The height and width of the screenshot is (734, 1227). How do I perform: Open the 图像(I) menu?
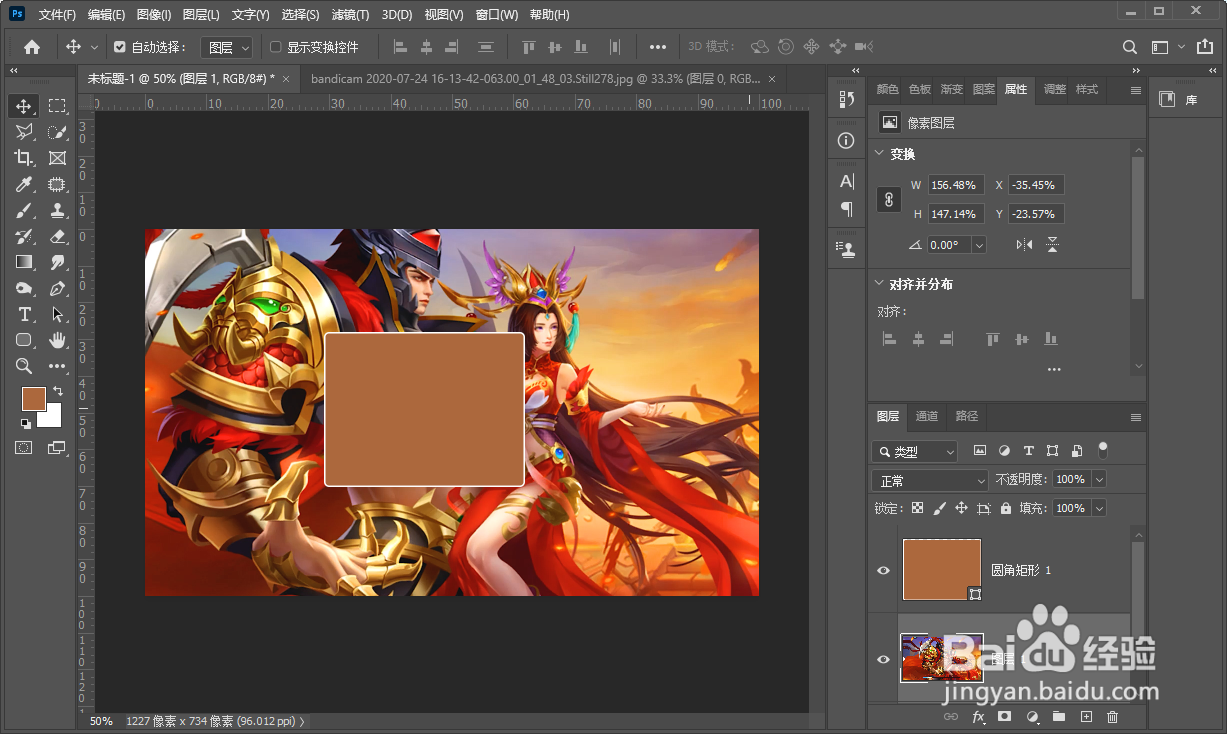pyautogui.click(x=154, y=15)
